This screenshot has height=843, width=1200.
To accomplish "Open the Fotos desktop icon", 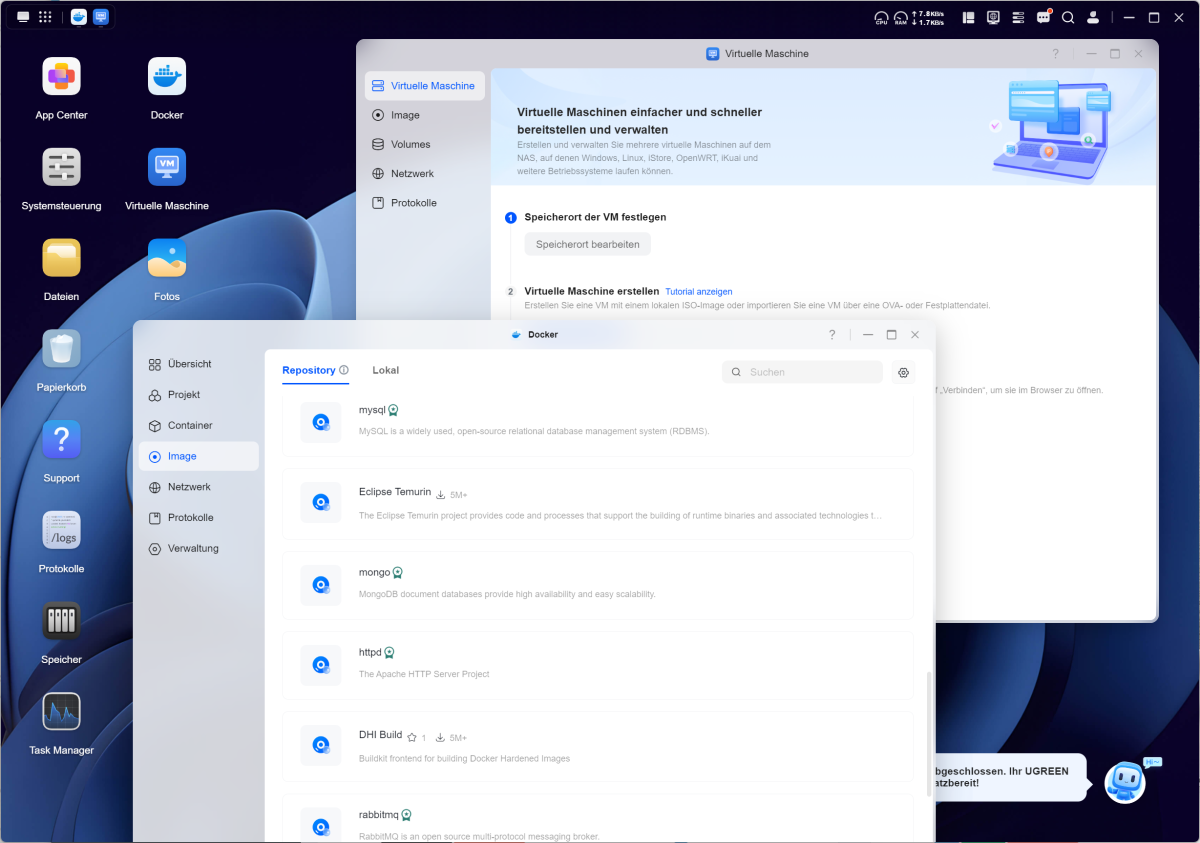I will (x=167, y=258).
